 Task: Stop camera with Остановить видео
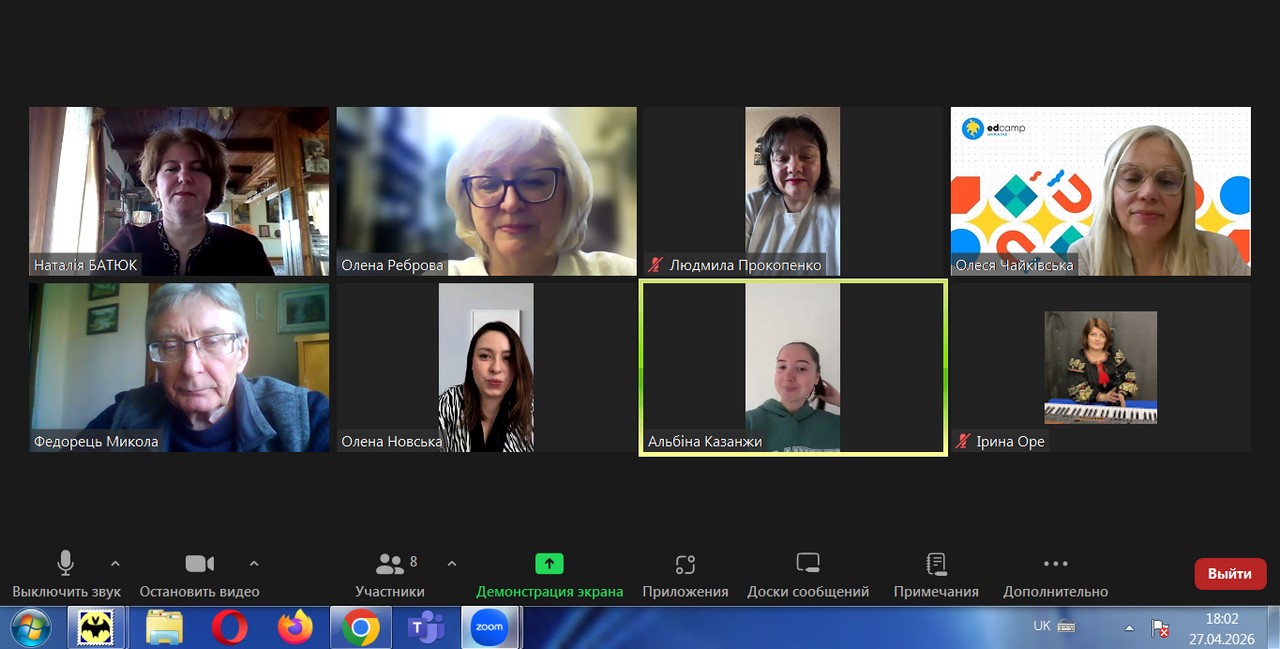[199, 565]
